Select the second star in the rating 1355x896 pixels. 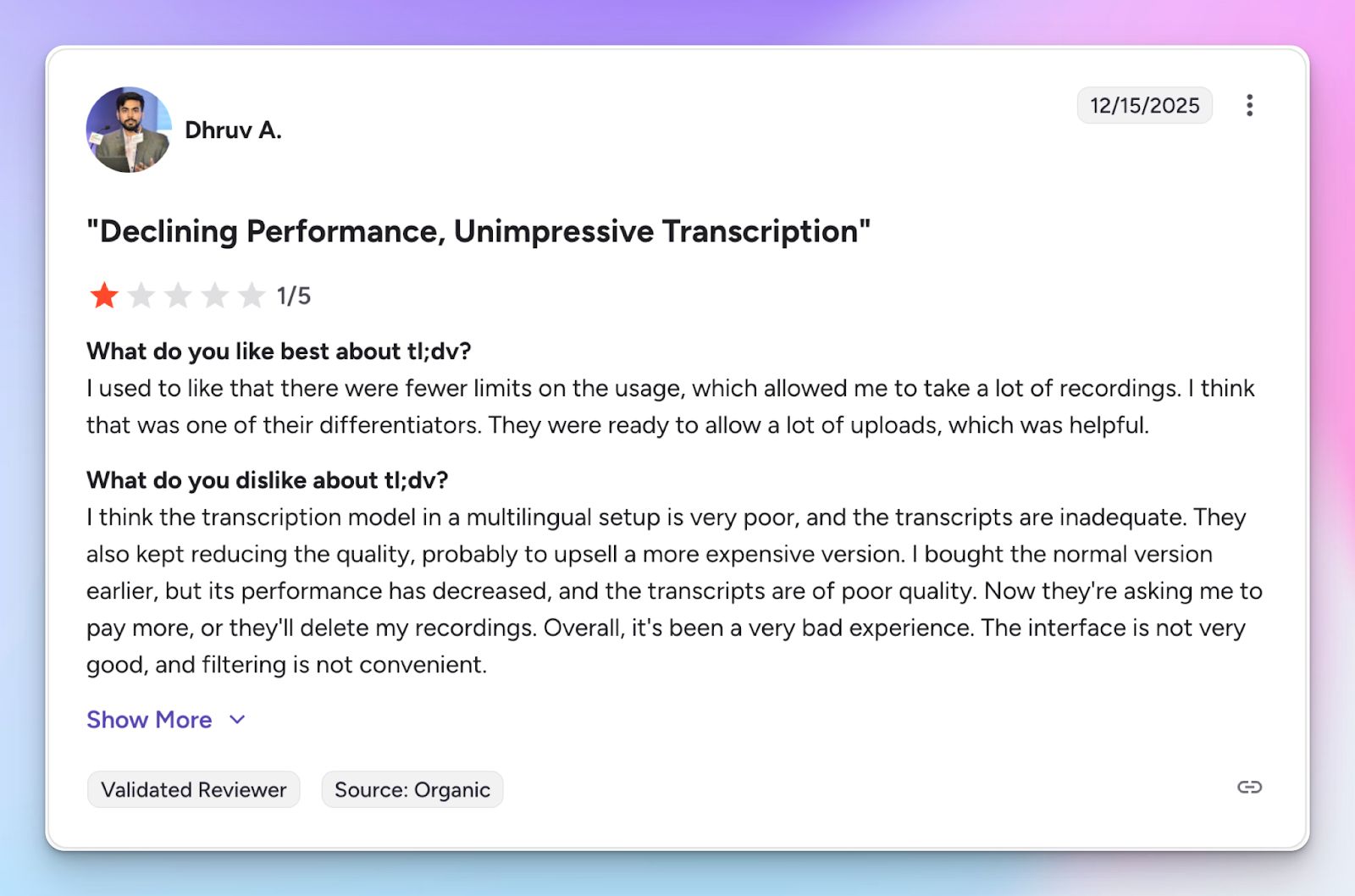coord(141,296)
